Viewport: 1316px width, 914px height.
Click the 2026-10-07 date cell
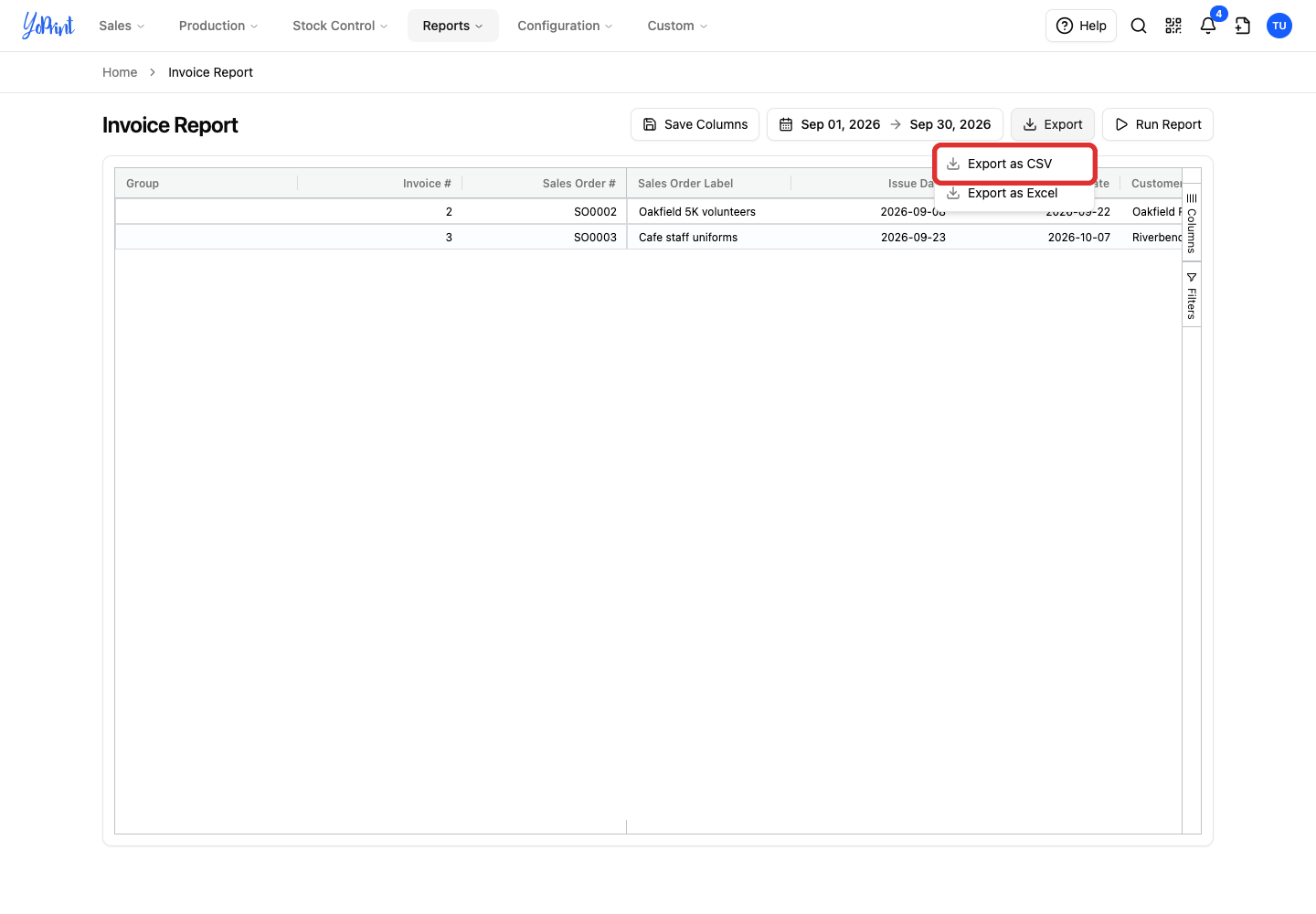tap(1038, 237)
